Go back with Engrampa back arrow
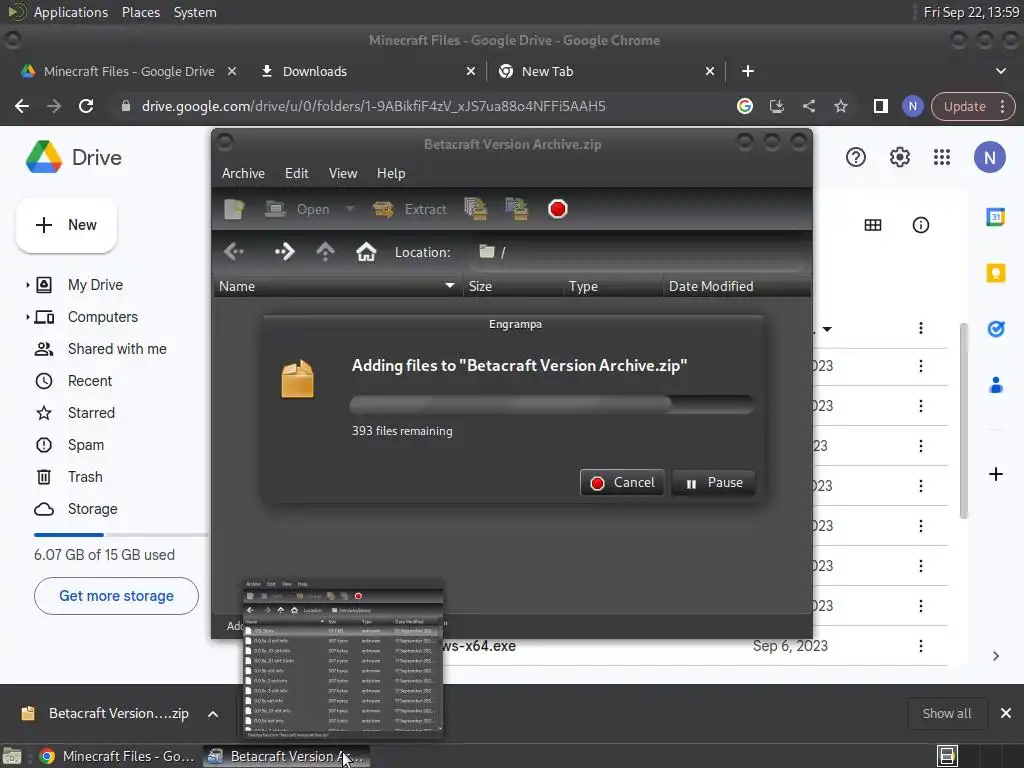This screenshot has height=768, width=1024. coord(234,251)
